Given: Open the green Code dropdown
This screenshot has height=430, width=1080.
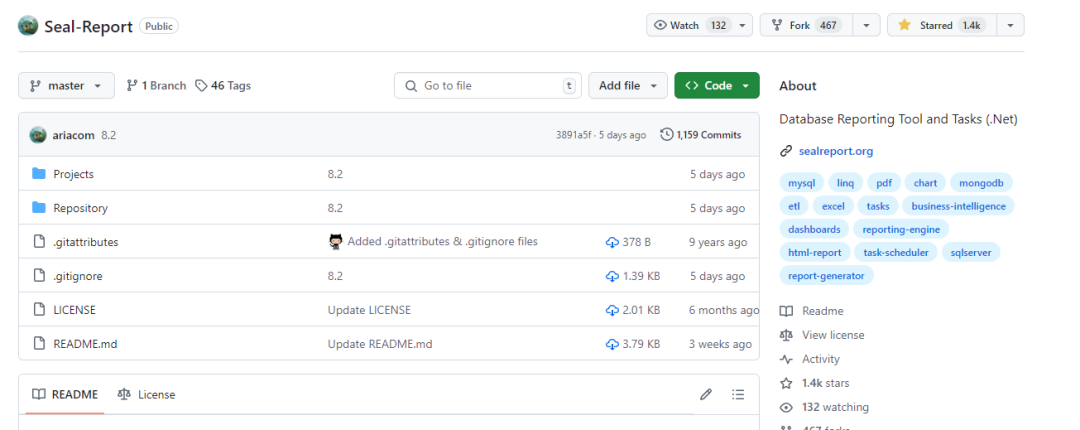Looking at the screenshot, I should [x=716, y=86].
